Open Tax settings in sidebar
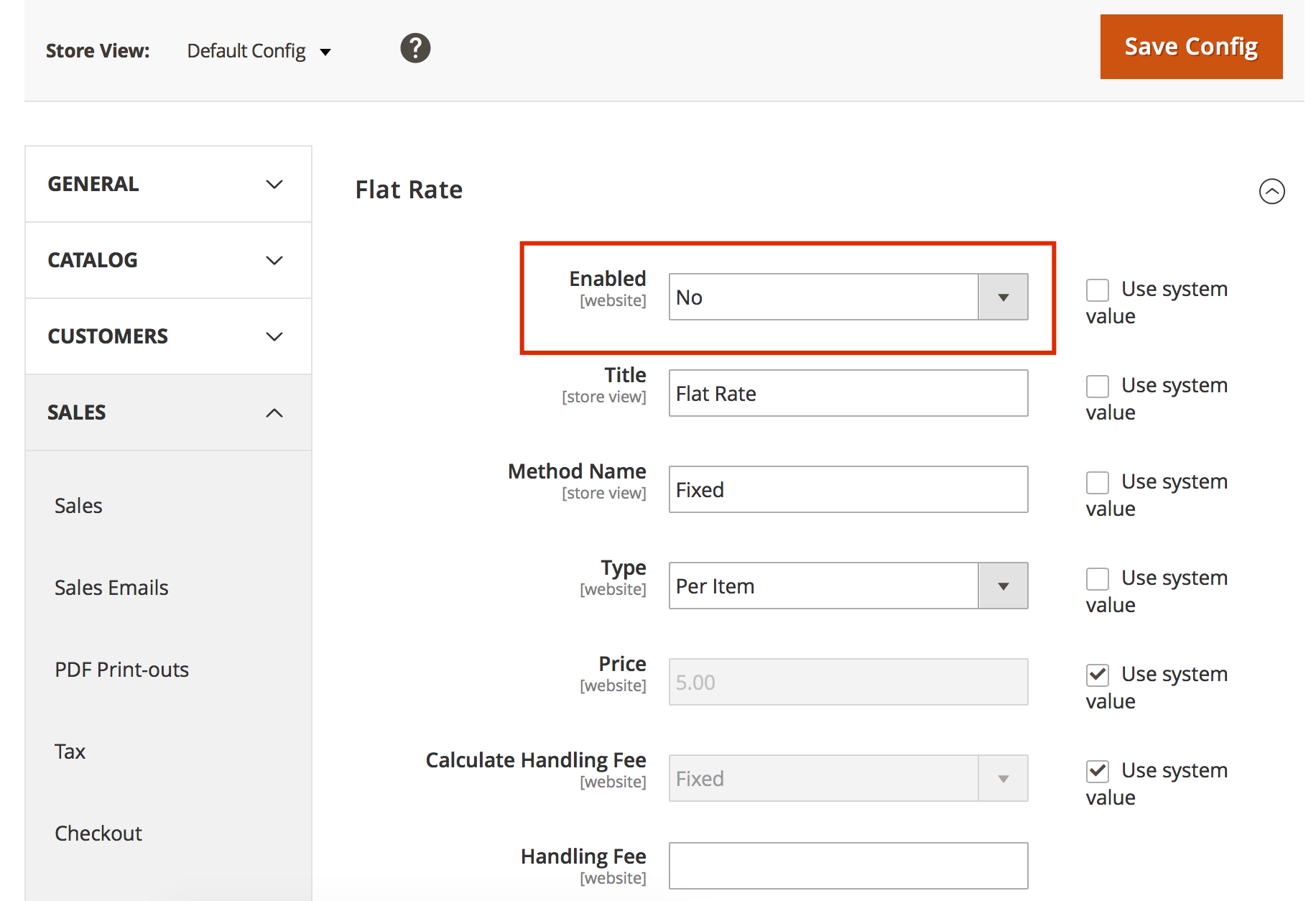 pyautogui.click(x=70, y=752)
